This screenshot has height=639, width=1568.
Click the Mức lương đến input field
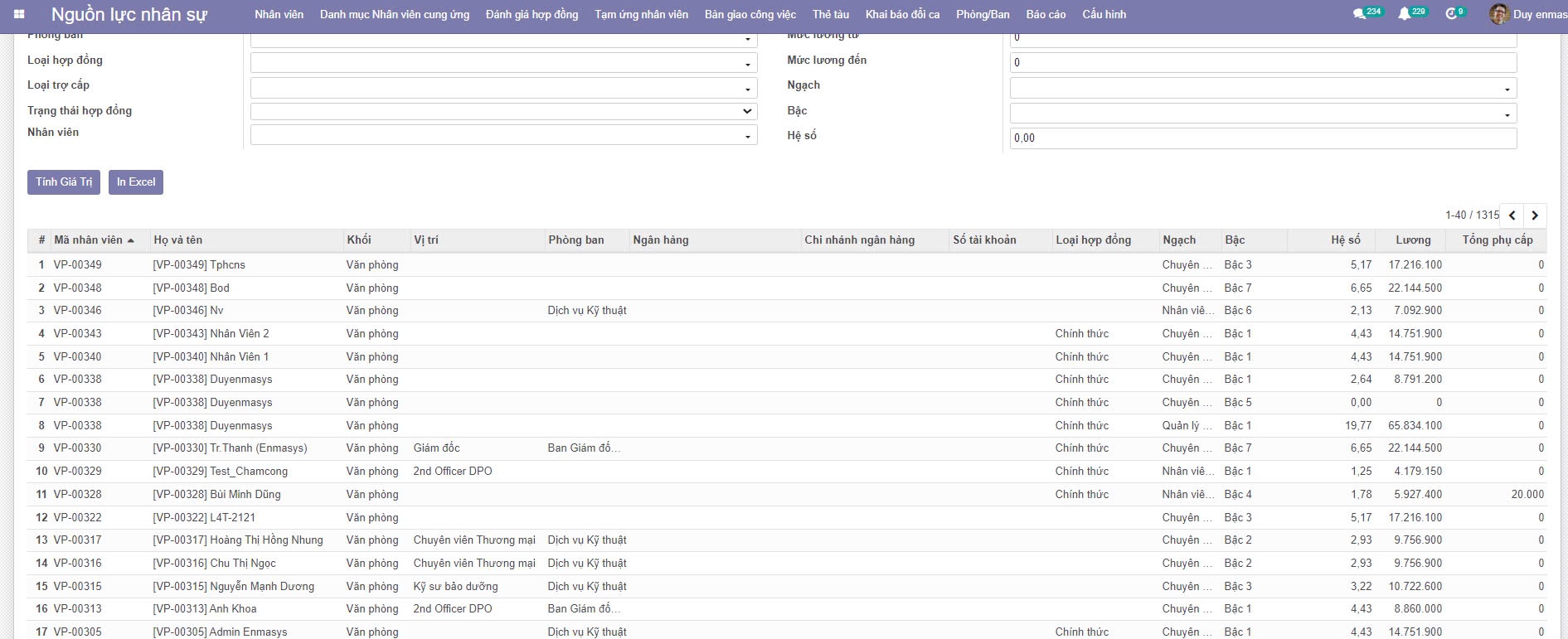pyautogui.click(x=1262, y=62)
